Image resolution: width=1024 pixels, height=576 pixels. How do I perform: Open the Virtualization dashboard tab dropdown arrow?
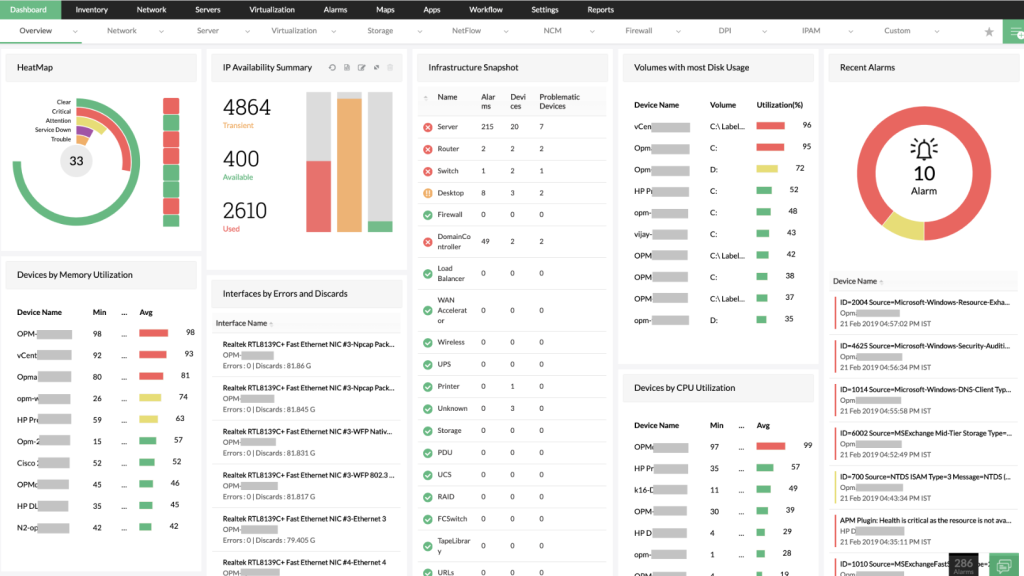[334, 31]
